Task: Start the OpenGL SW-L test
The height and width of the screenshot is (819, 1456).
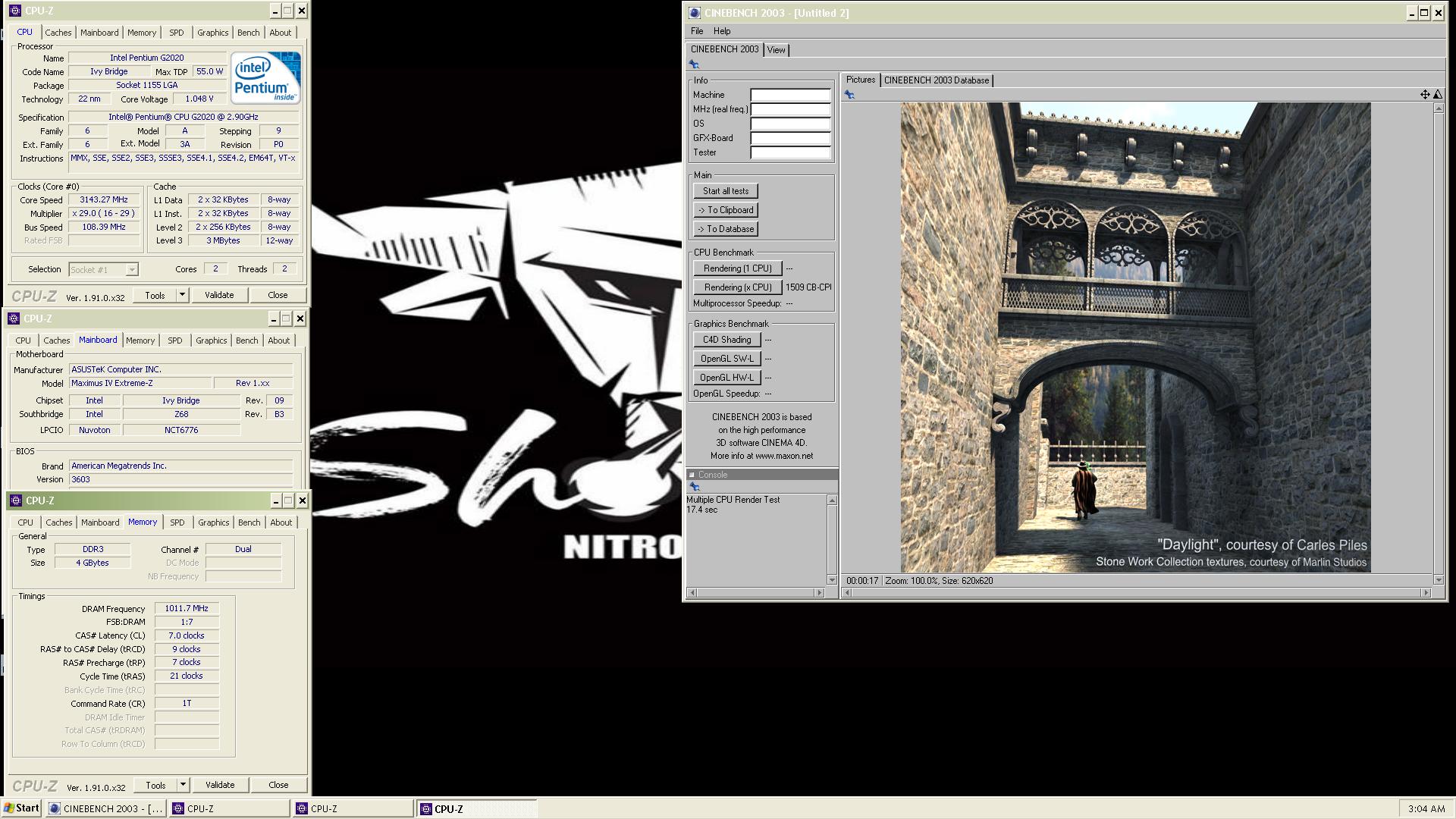Action: pos(726,359)
